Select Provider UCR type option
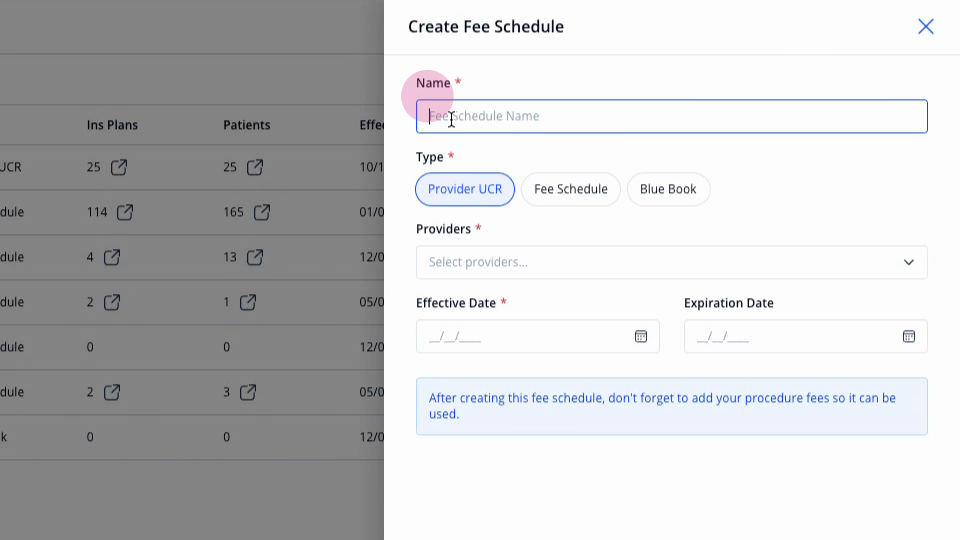Viewport: 960px width, 540px height. coord(465,189)
